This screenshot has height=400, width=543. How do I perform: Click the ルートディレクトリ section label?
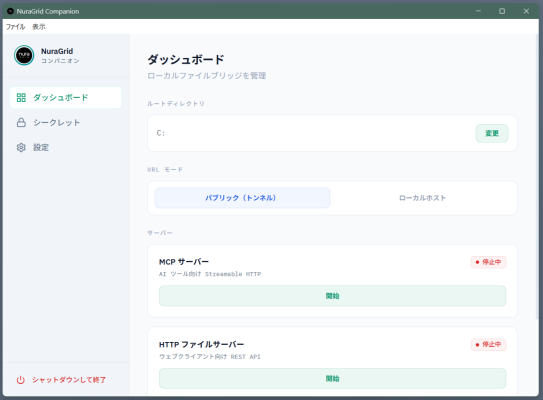pos(176,104)
